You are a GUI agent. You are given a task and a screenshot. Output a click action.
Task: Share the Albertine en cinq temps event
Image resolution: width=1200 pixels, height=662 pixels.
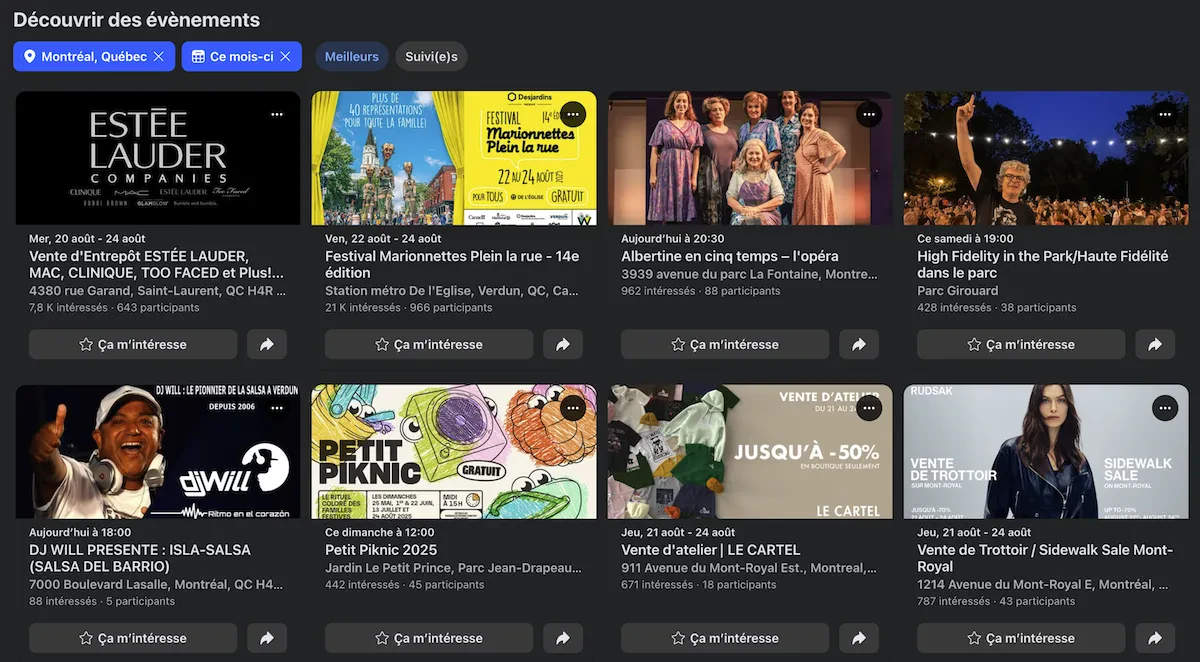click(x=859, y=344)
